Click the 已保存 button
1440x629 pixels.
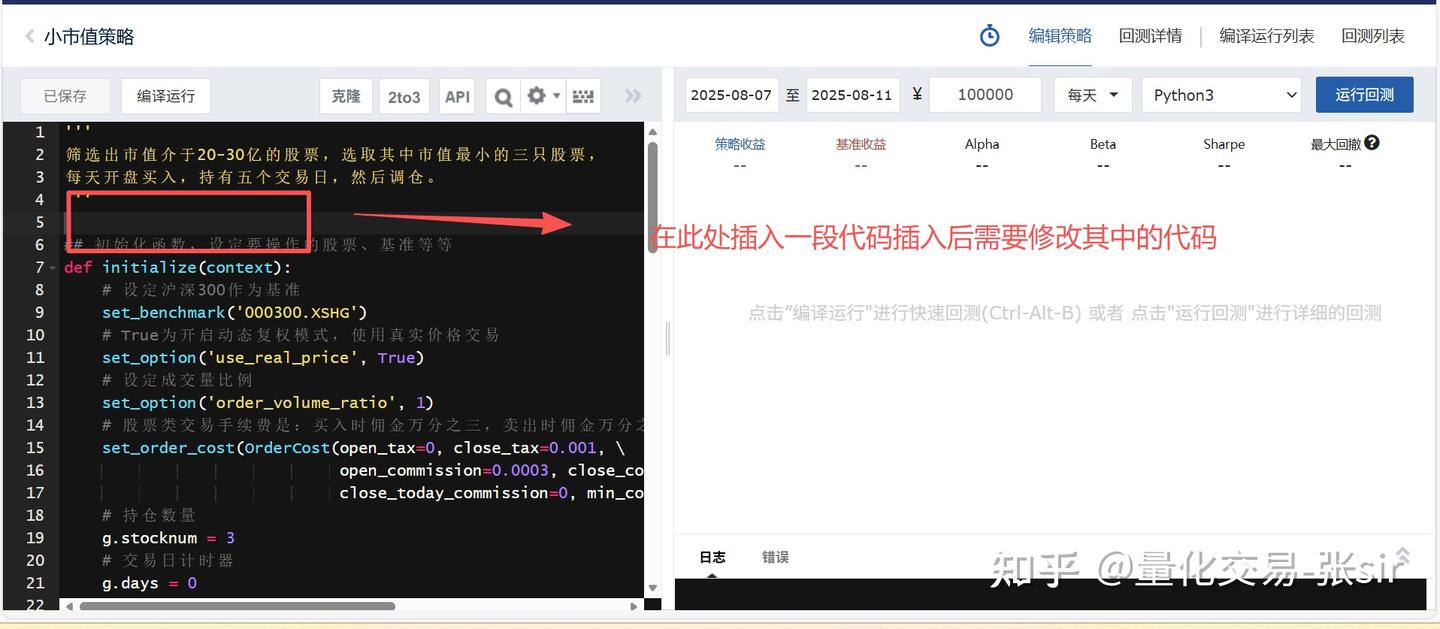[x=65, y=96]
